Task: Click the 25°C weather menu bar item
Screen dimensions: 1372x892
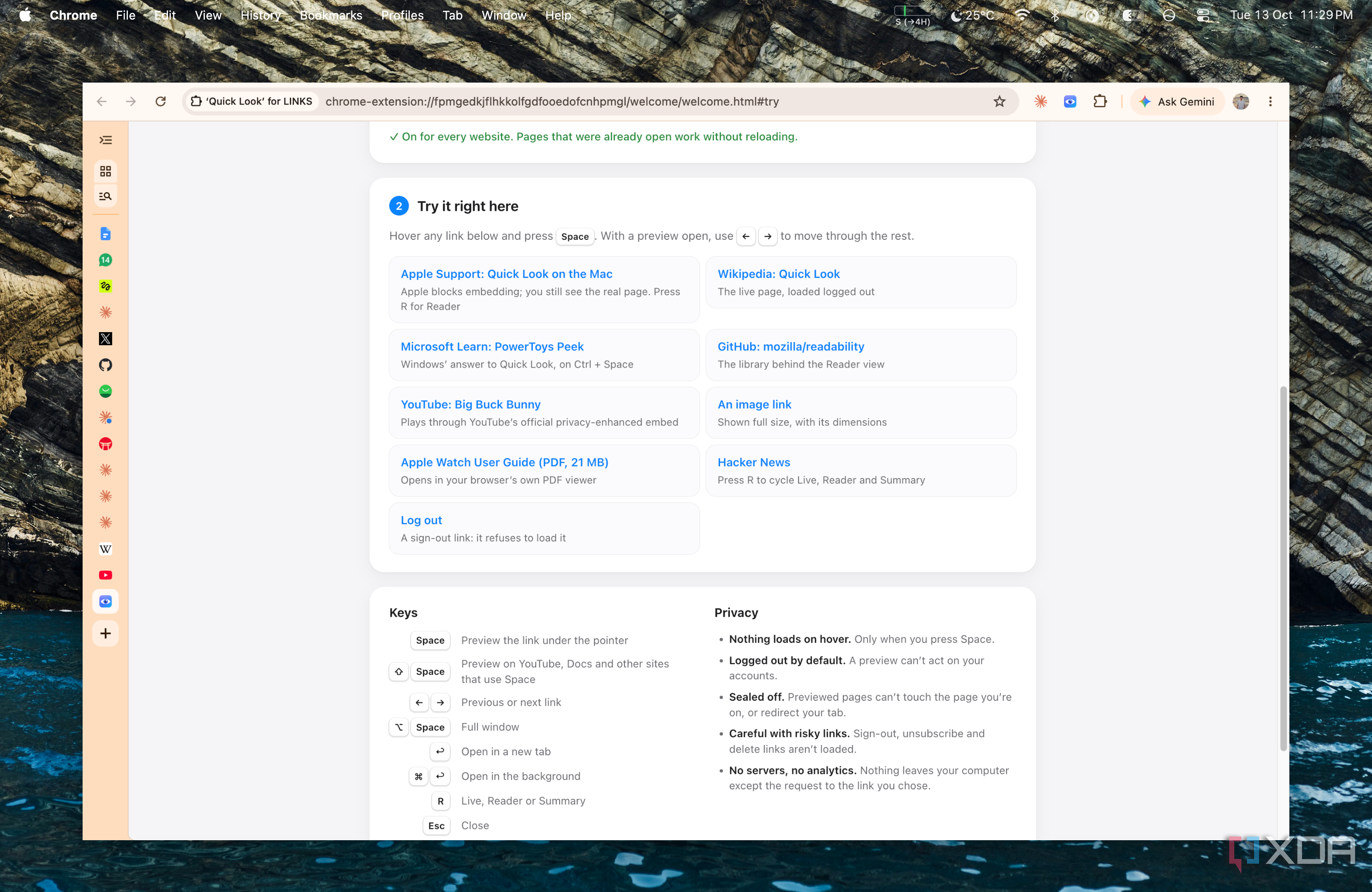Action: [x=973, y=15]
